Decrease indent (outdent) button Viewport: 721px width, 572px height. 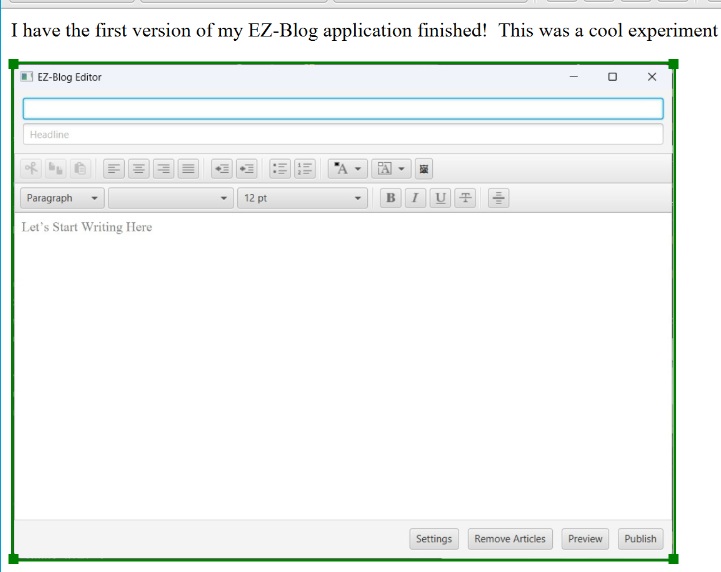pyautogui.click(x=222, y=169)
